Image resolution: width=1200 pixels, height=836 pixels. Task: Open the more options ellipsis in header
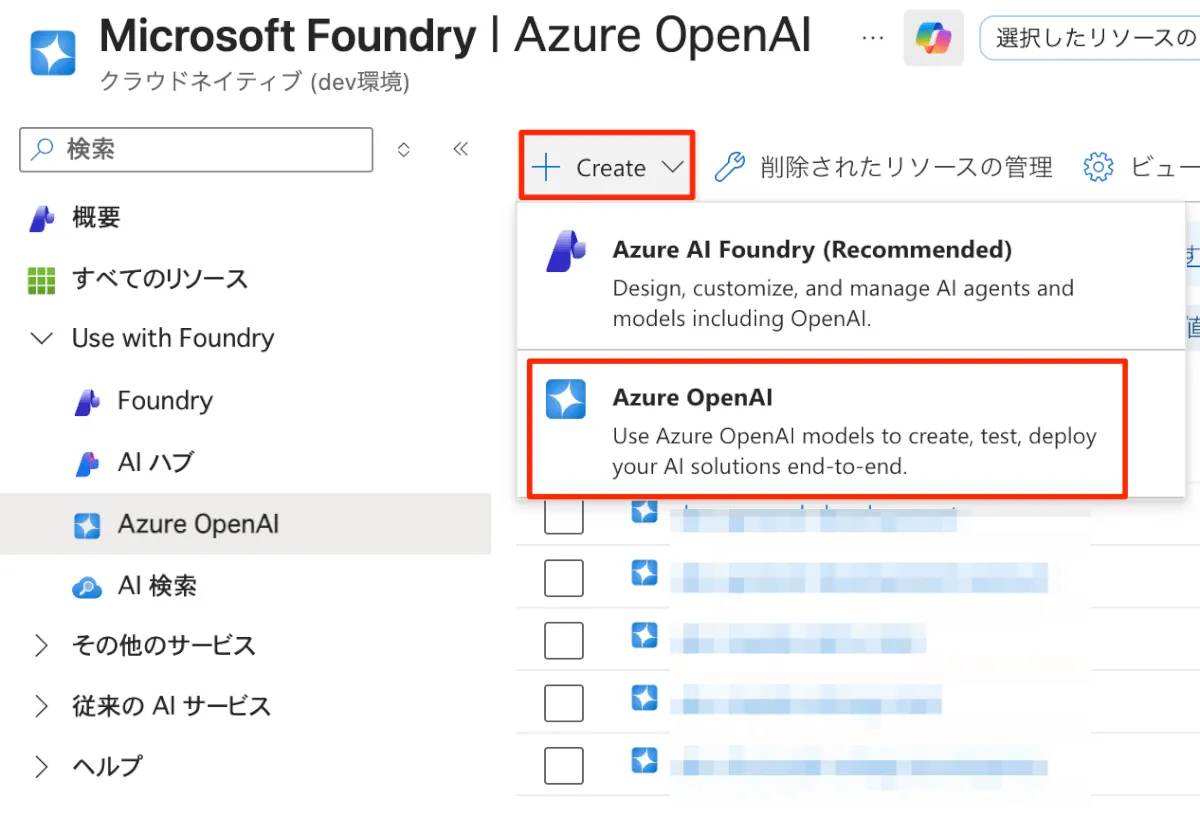pos(872,38)
